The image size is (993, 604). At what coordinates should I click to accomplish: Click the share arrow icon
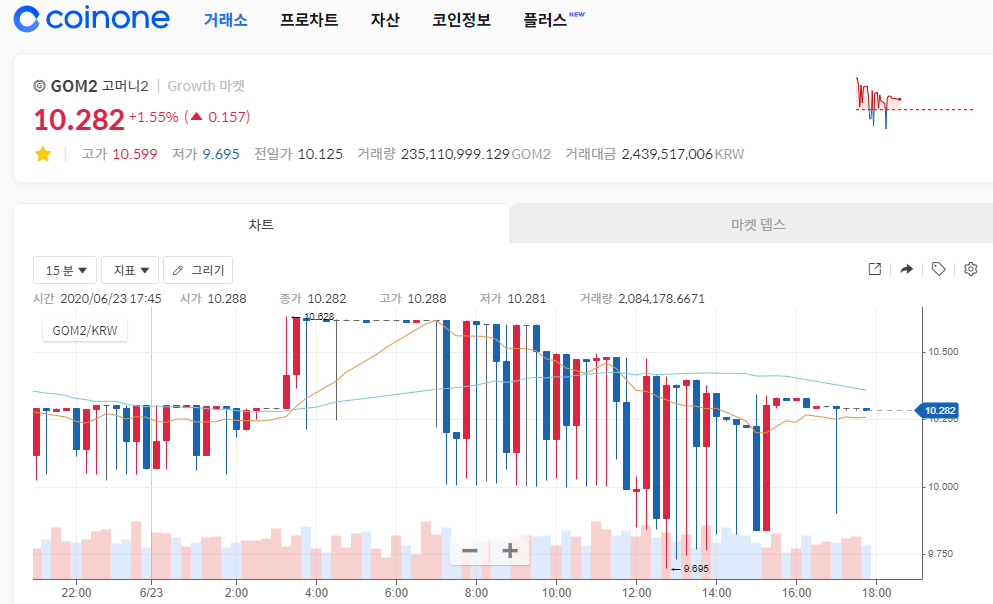(907, 269)
